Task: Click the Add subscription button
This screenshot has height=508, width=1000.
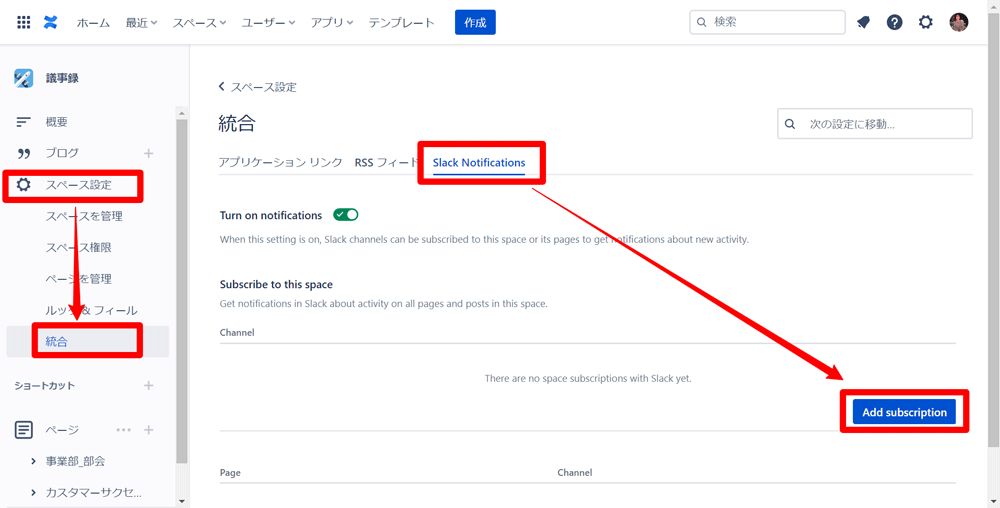Action: point(904,412)
